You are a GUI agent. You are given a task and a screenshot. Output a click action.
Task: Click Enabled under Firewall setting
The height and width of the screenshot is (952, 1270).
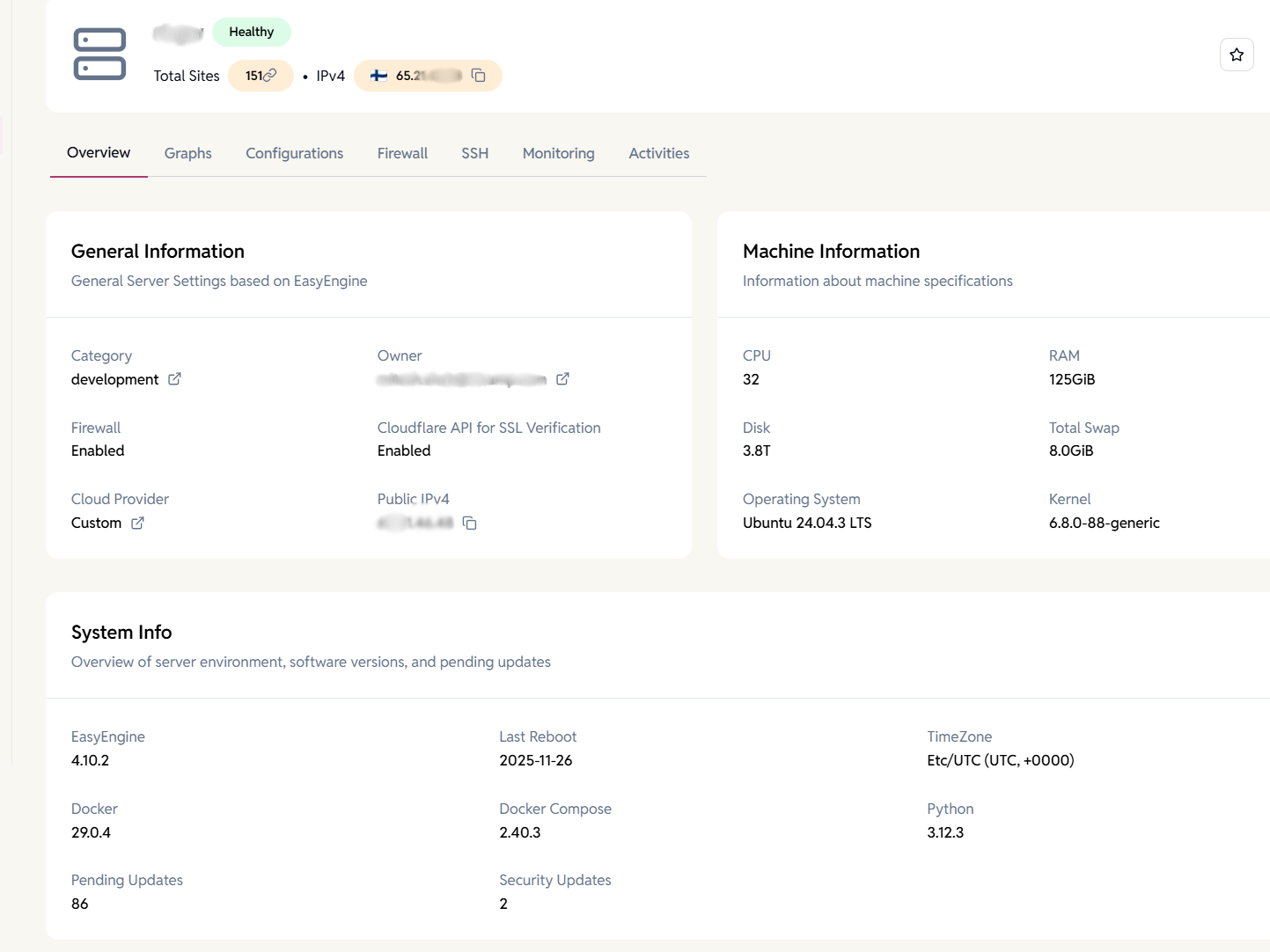point(97,450)
